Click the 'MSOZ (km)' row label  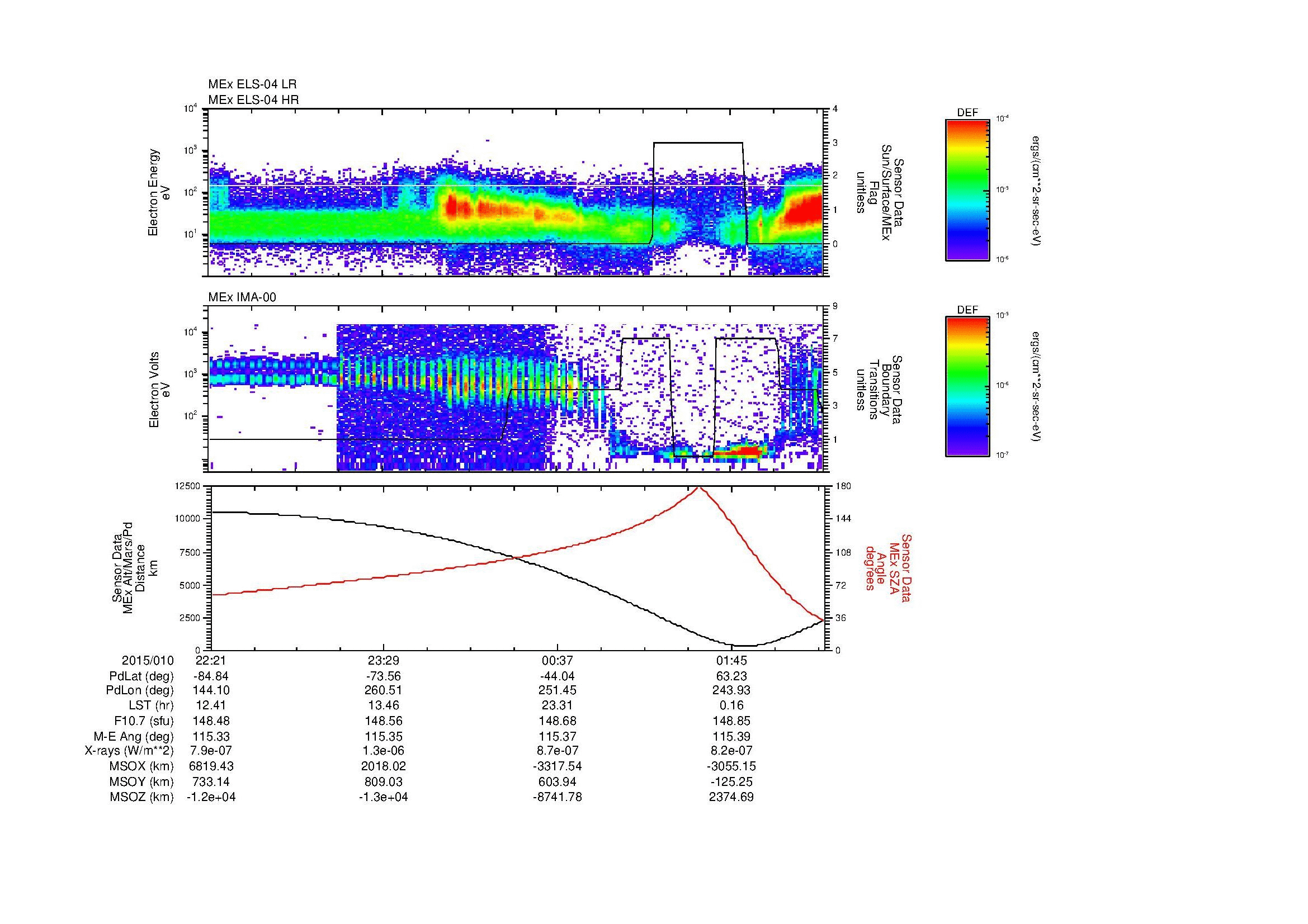click(141, 797)
